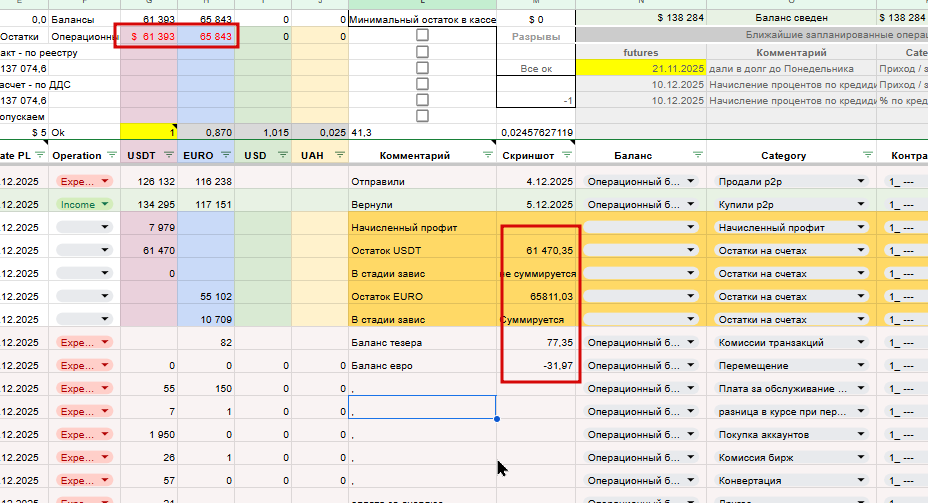Select the cell containing 0,02457627119
Image resolution: width=928 pixels, height=503 pixels.
pyautogui.click(x=536, y=133)
